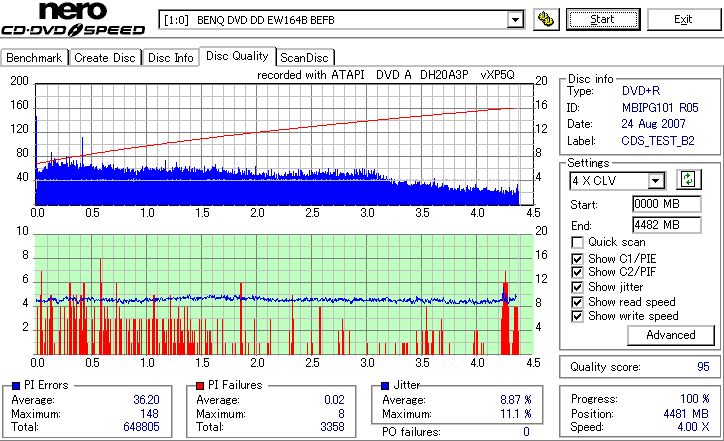Click the End position field 4482 MB

pos(667,225)
